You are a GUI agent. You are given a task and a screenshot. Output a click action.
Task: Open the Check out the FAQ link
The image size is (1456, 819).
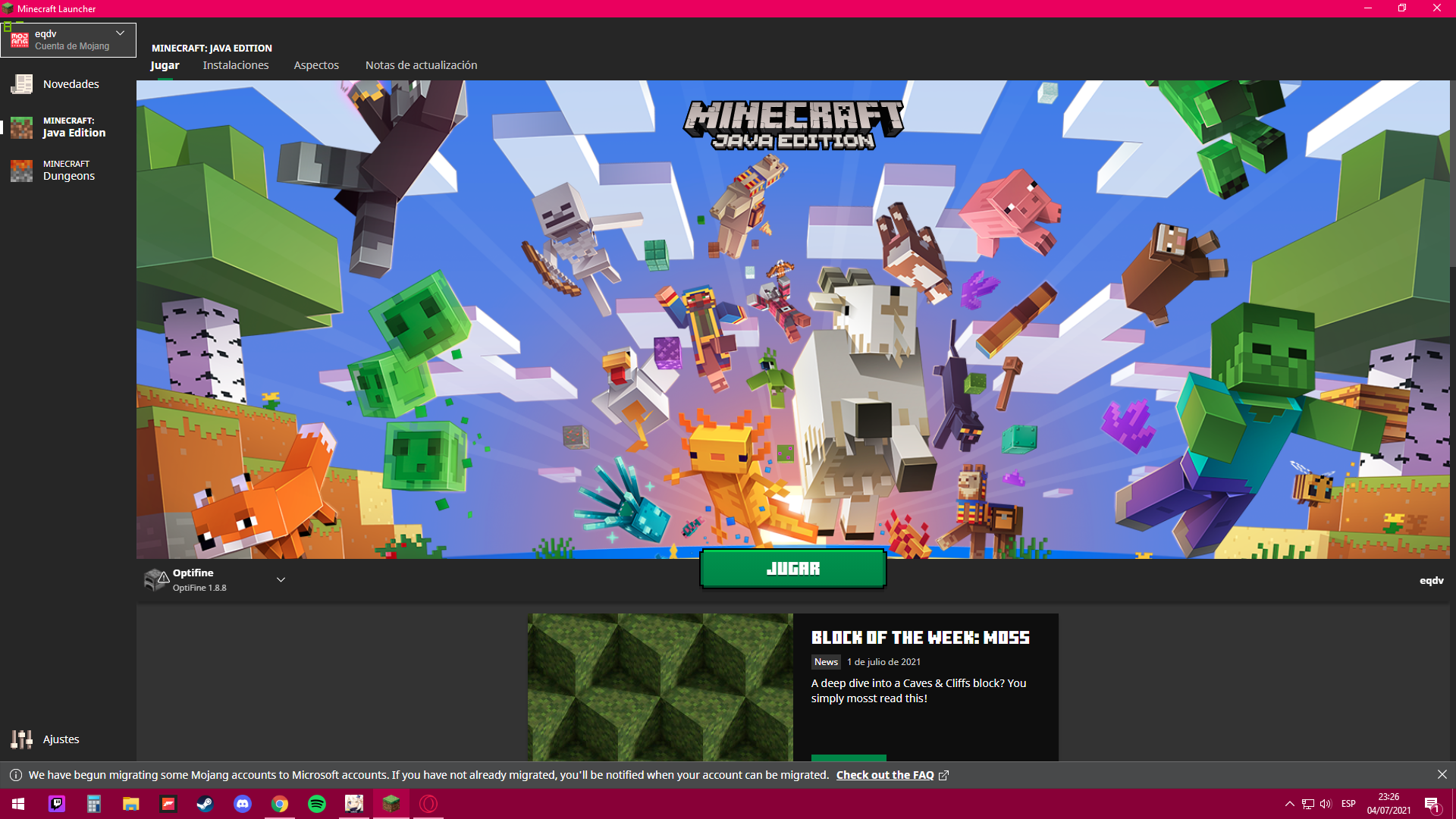[x=885, y=775]
